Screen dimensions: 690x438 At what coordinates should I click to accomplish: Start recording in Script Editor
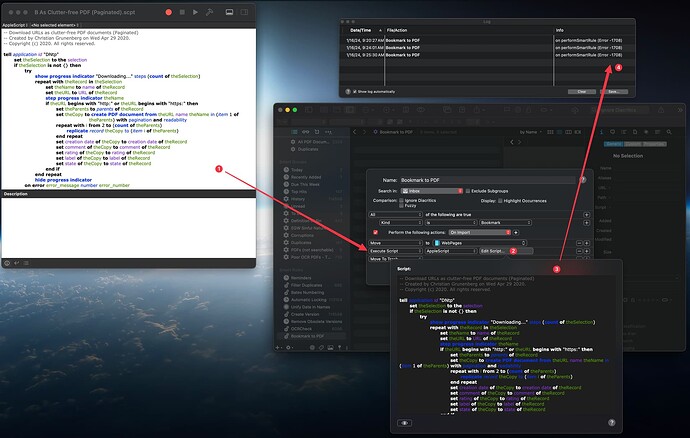click(x=168, y=12)
